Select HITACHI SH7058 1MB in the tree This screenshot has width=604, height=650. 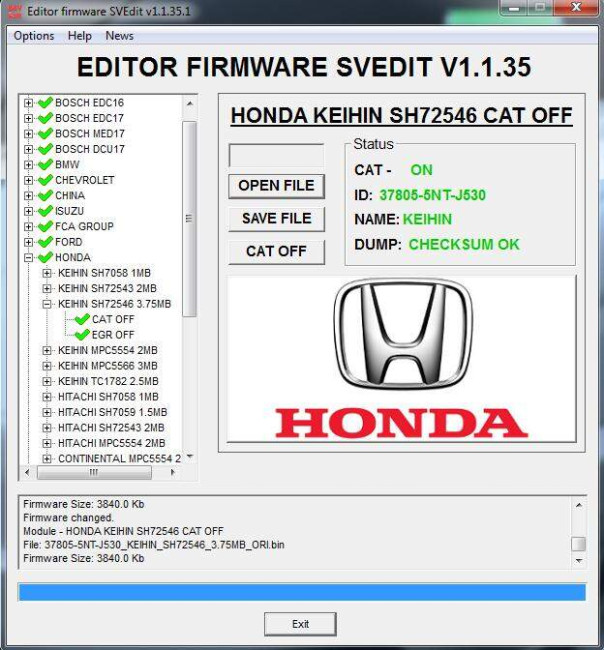click(108, 397)
